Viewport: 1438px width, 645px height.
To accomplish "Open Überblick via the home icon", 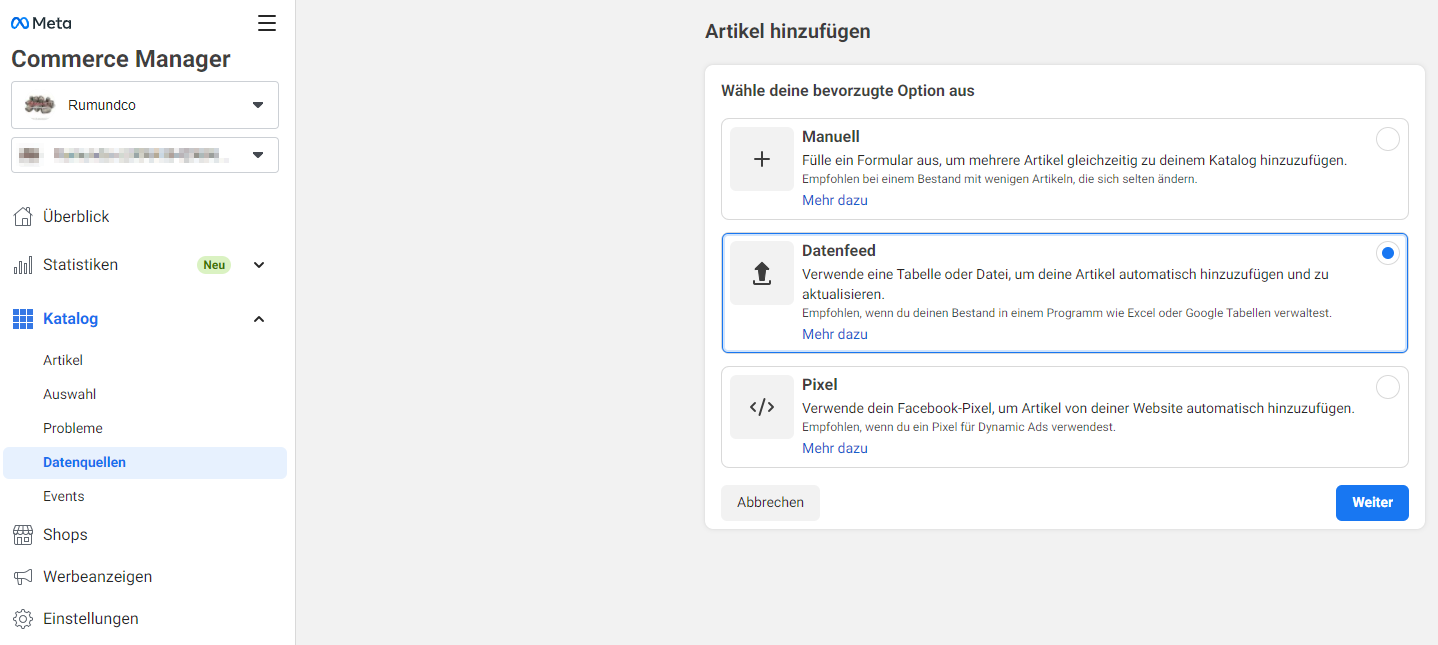I will click(22, 216).
